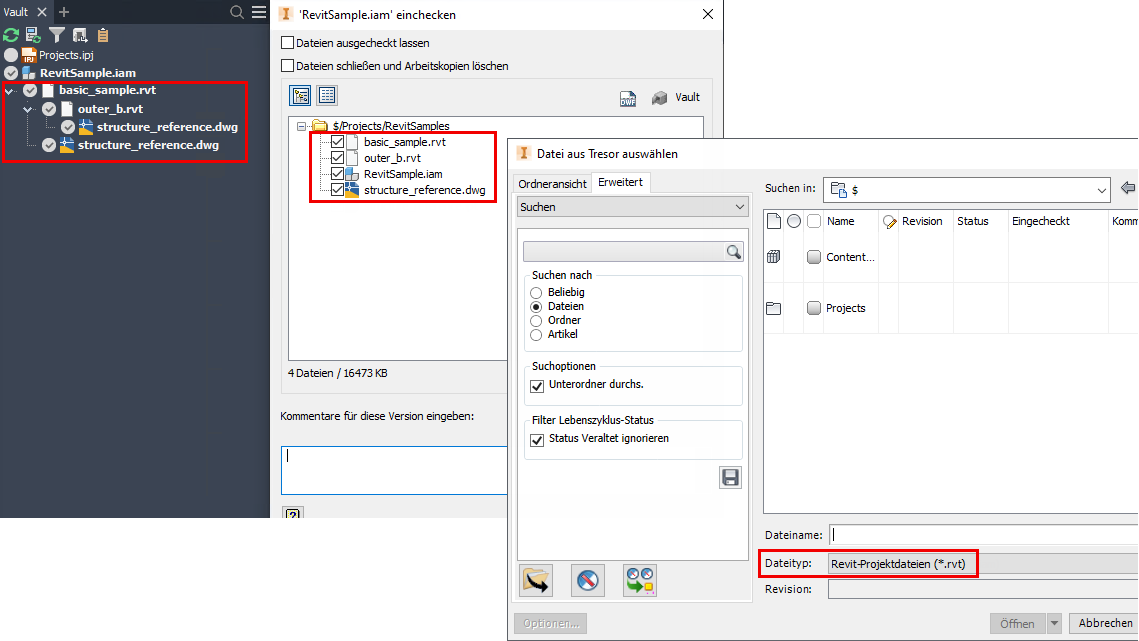Screen dimensions: 1139x641
Task: Check 'Dateien ausgecheckt lassen' checkbox
Action: 288,43
